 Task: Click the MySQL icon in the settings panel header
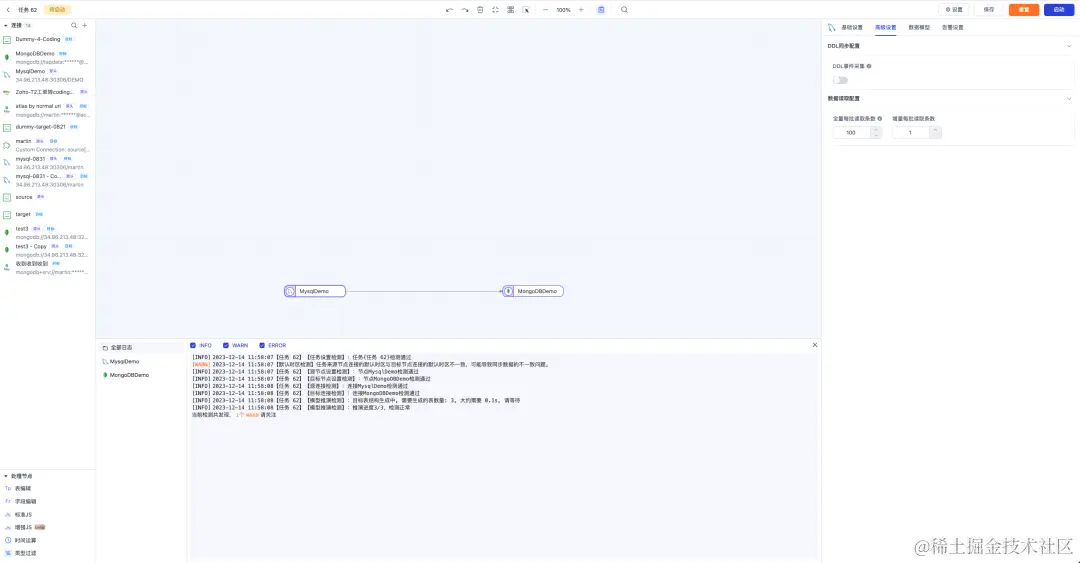coord(831,28)
